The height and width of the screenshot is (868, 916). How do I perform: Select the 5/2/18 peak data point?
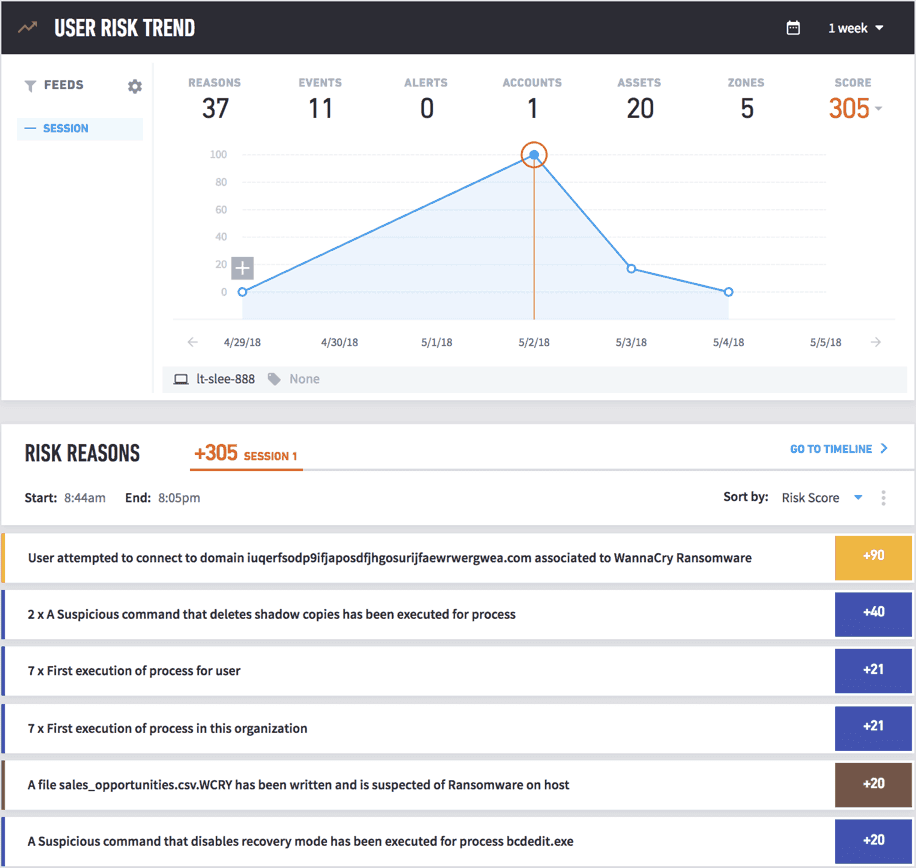(x=534, y=155)
